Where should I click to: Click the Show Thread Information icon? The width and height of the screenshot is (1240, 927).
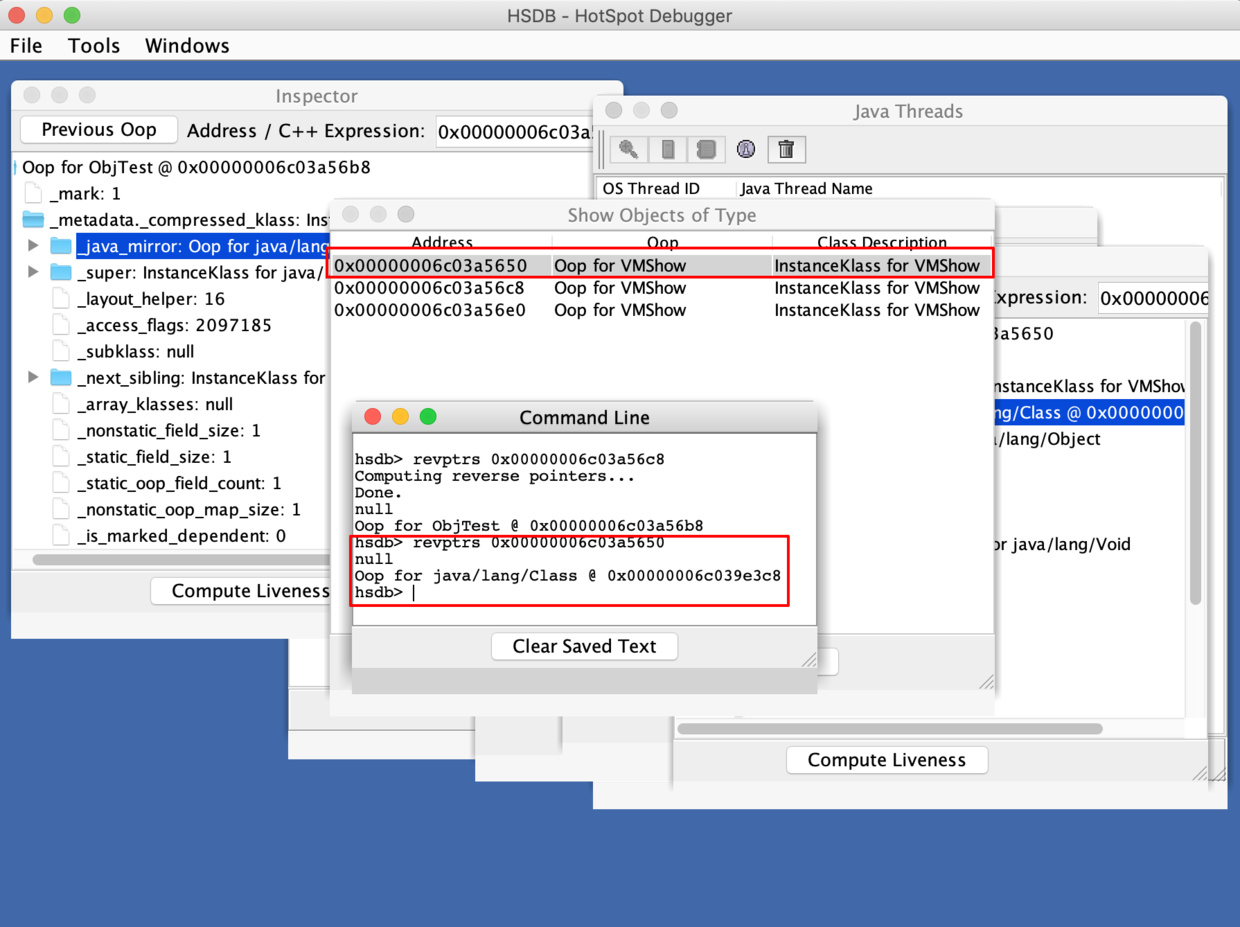746,150
